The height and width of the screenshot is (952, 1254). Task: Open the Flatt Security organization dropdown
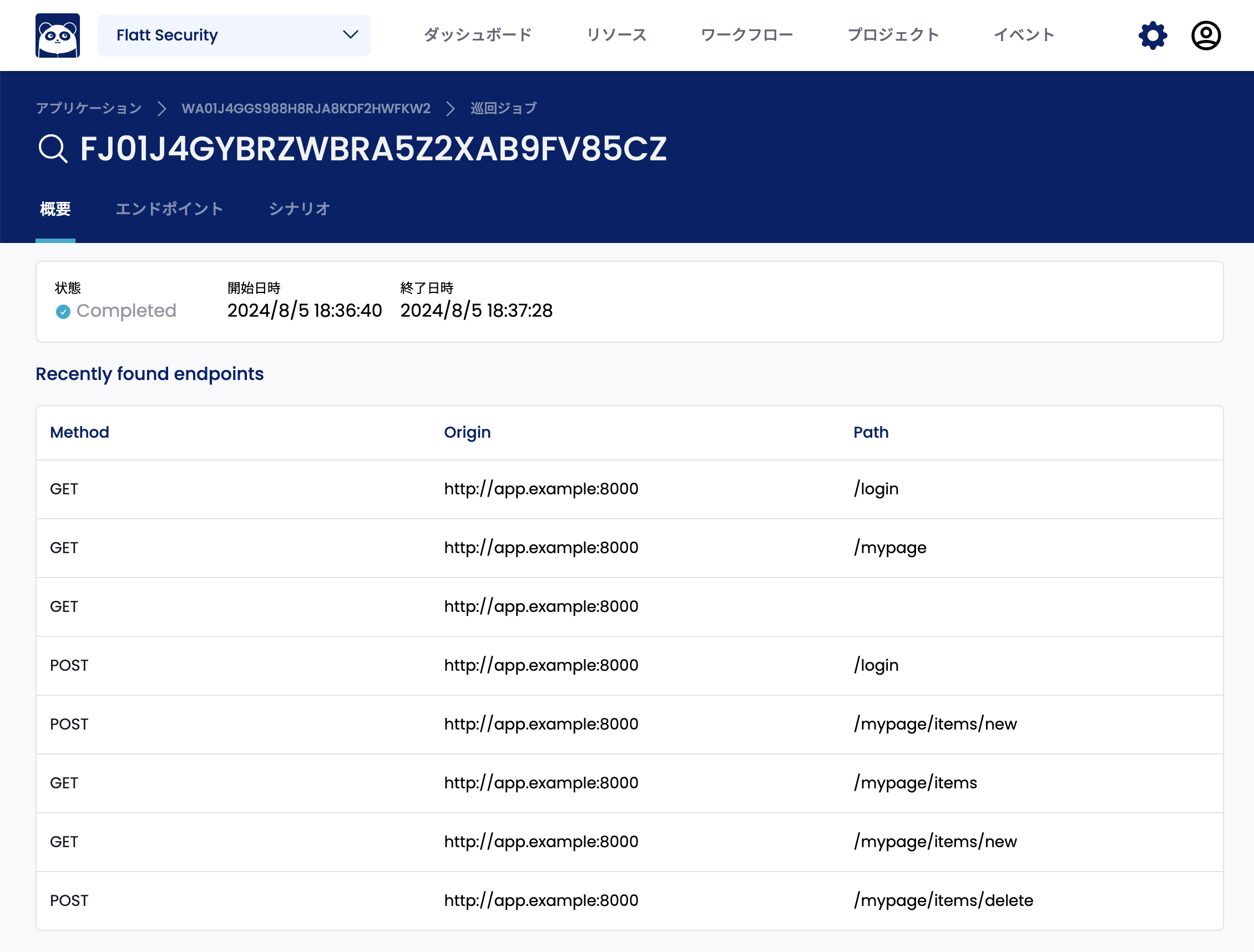[x=234, y=35]
